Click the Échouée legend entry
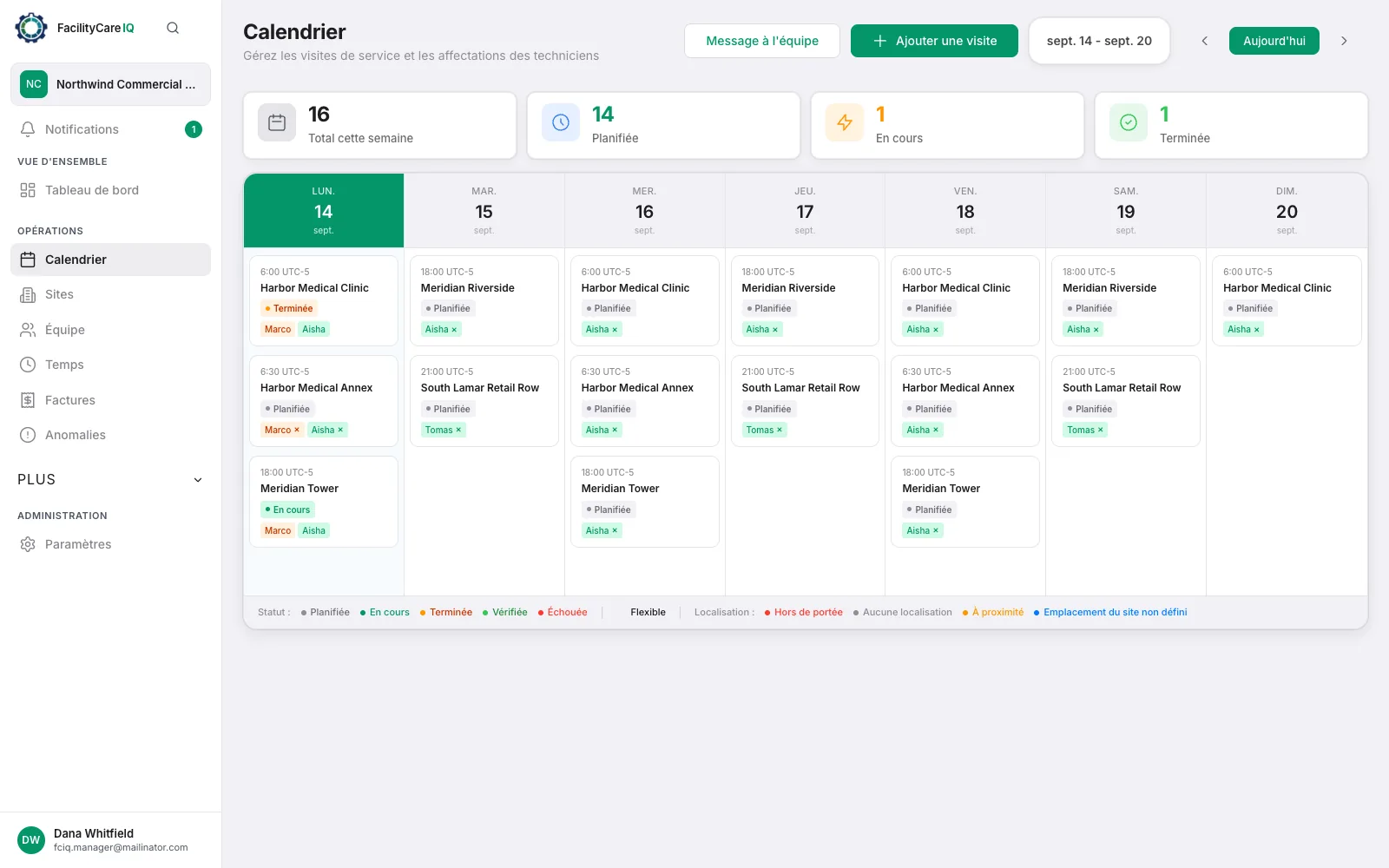 (x=563, y=612)
